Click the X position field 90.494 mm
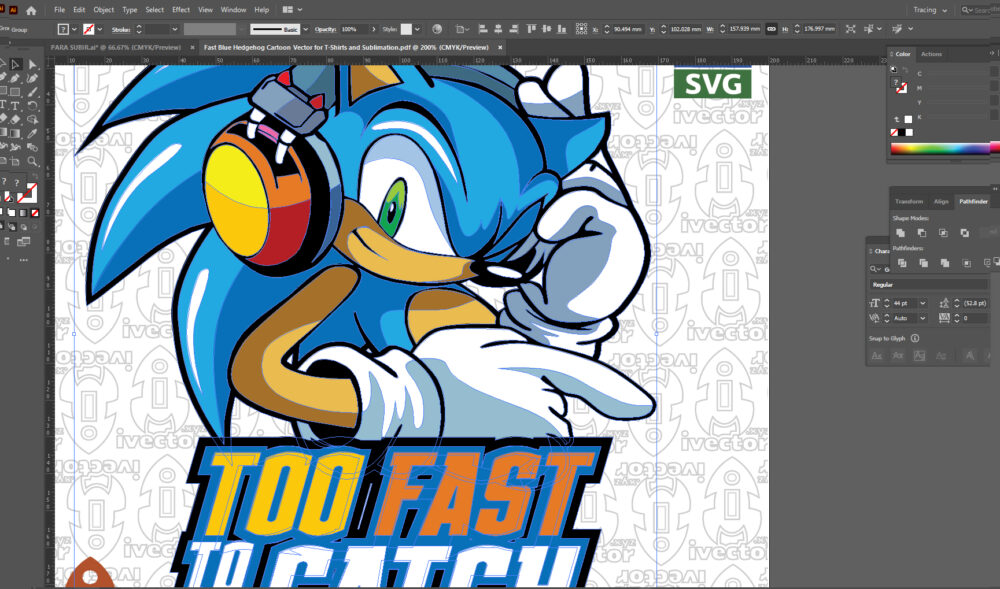This screenshot has width=1000, height=589. point(628,29)
